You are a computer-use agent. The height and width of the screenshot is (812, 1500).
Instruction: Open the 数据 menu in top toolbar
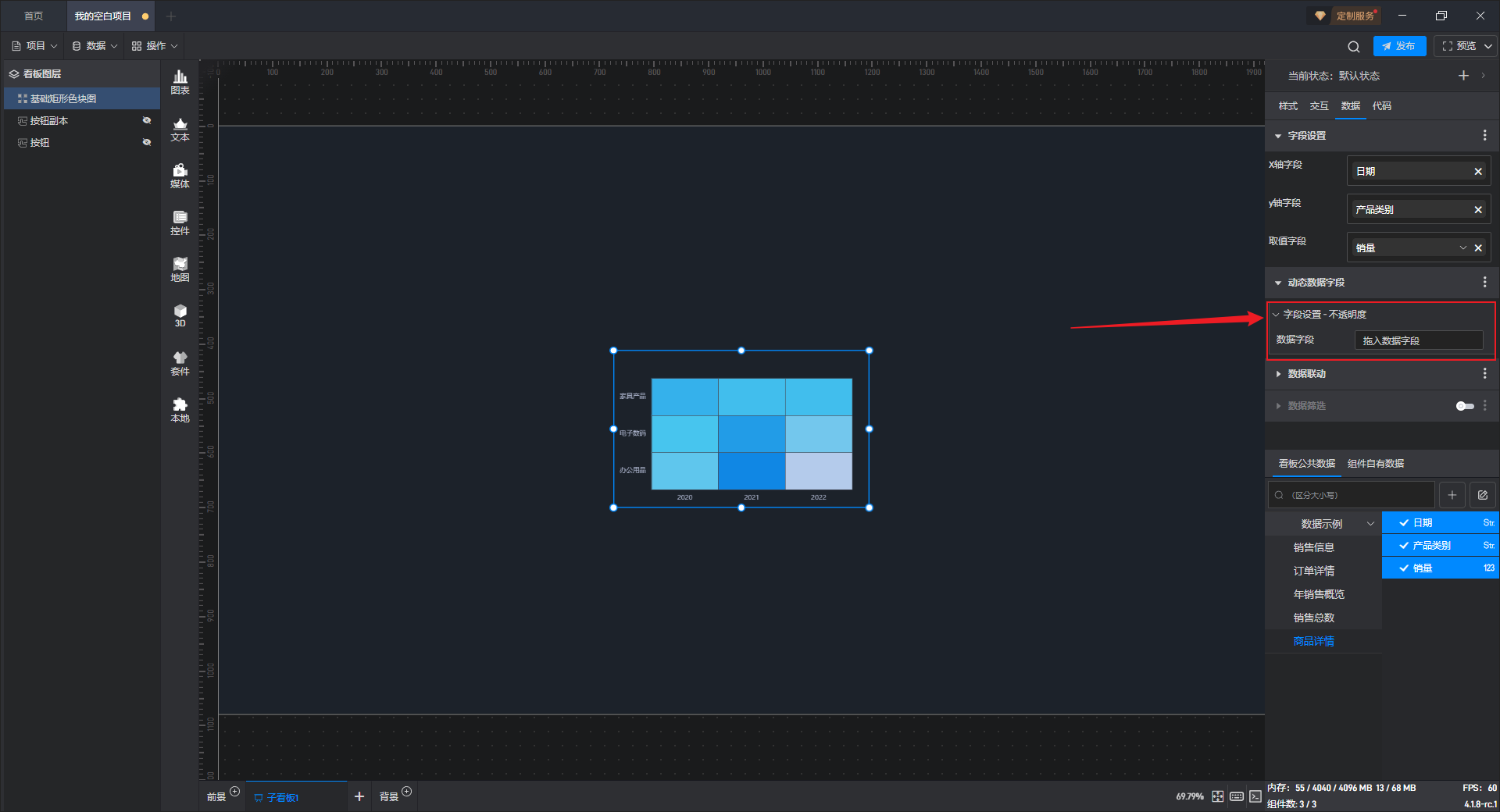95,46
